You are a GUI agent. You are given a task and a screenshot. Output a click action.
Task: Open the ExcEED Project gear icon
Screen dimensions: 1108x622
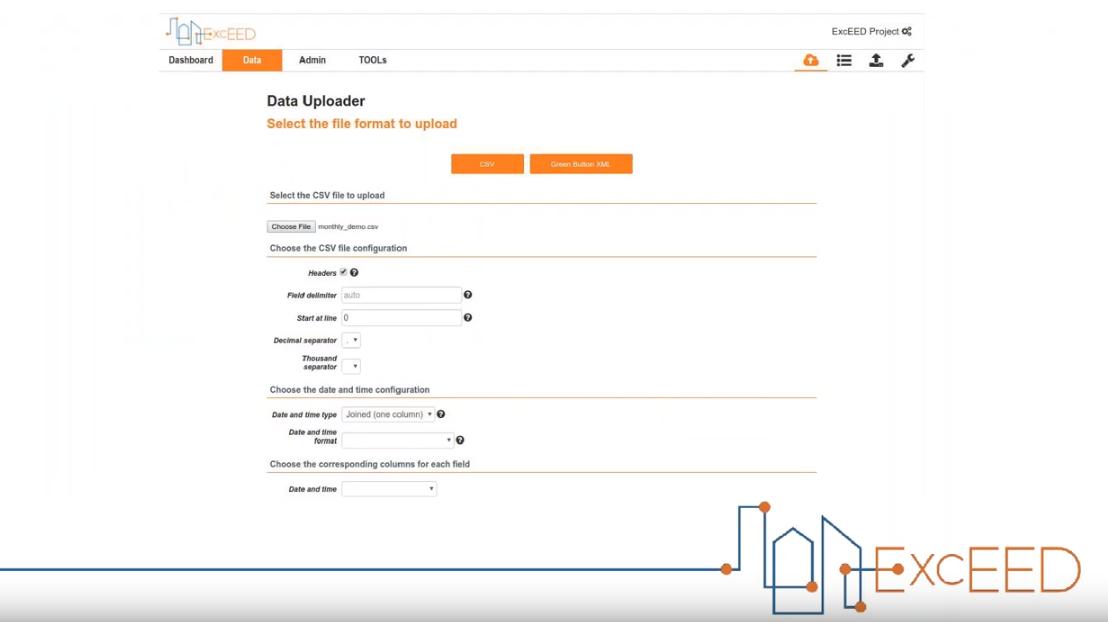point(906,31)
